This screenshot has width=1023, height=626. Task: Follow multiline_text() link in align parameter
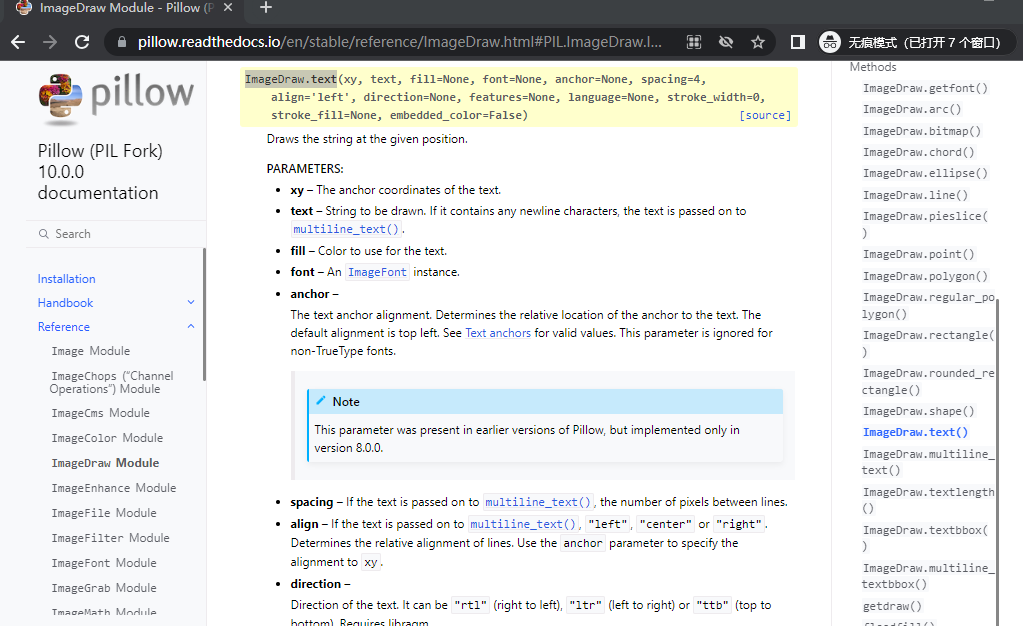(523, 524)
